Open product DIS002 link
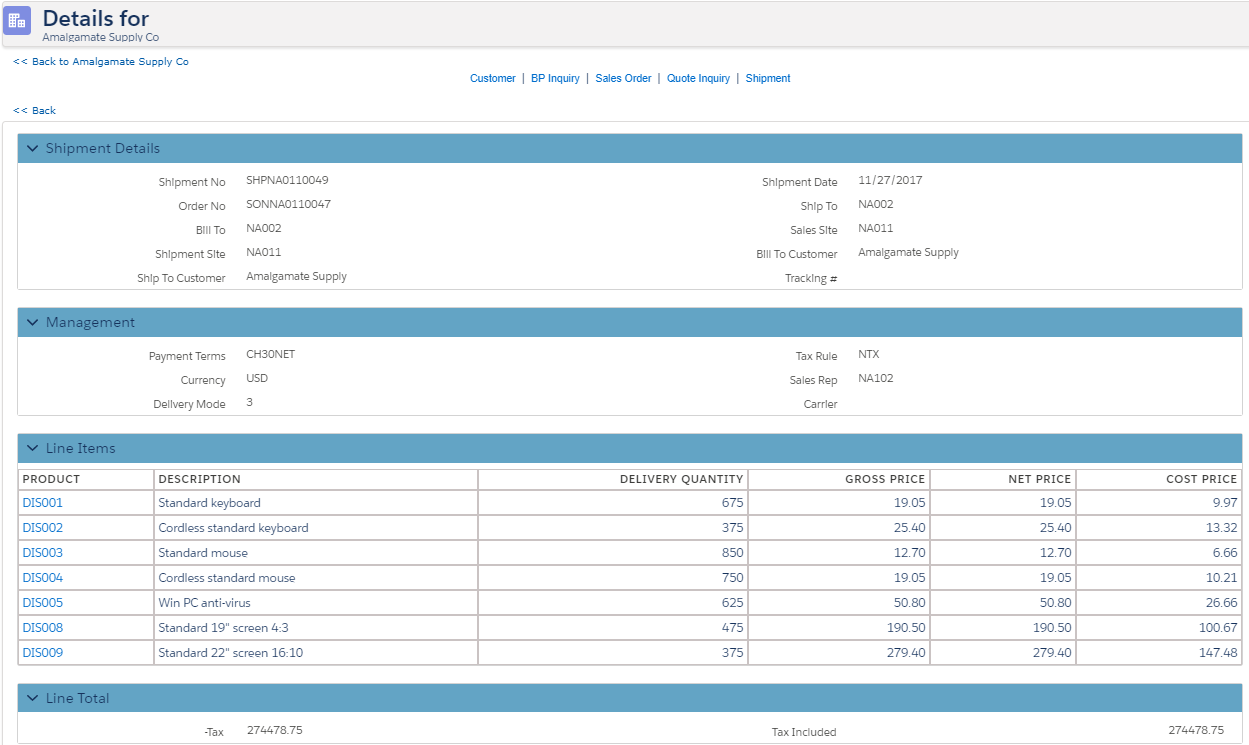 click(x=43, y=528)
